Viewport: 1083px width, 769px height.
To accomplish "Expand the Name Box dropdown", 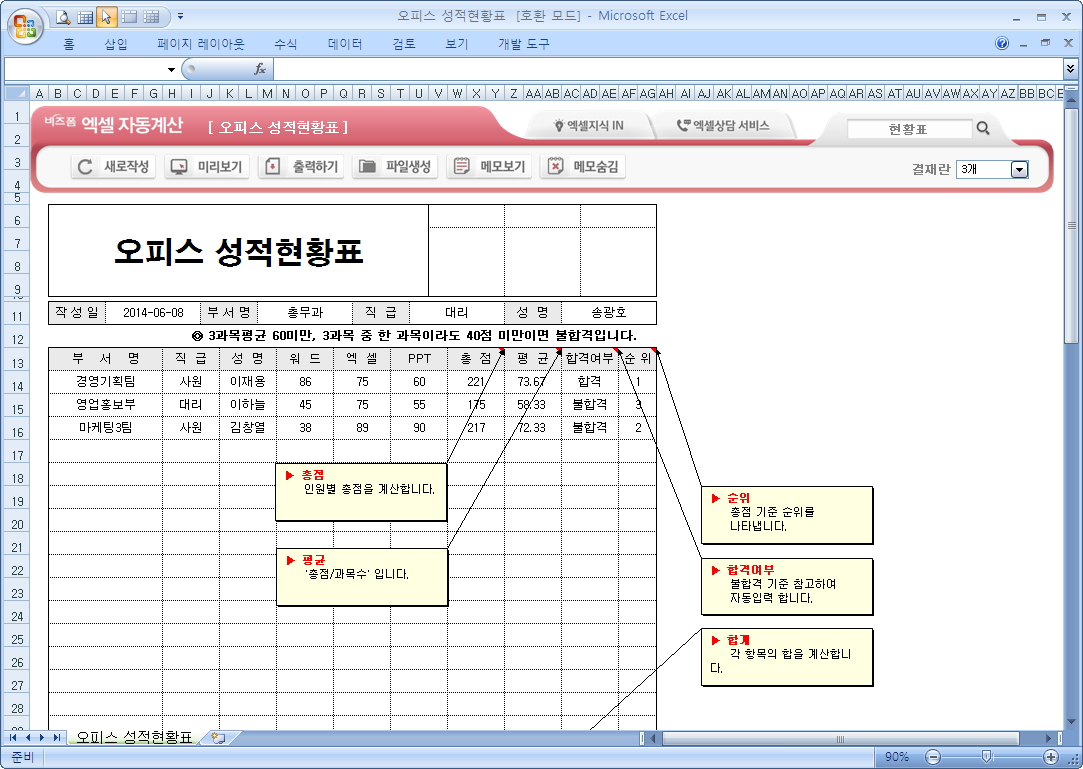I will [171, 69].
